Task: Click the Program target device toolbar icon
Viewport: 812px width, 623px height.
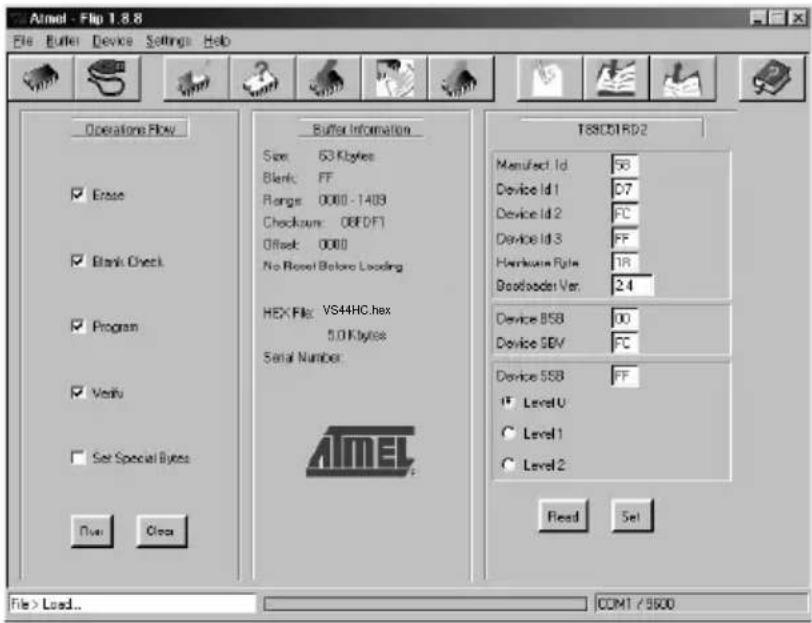Action: 328,78
